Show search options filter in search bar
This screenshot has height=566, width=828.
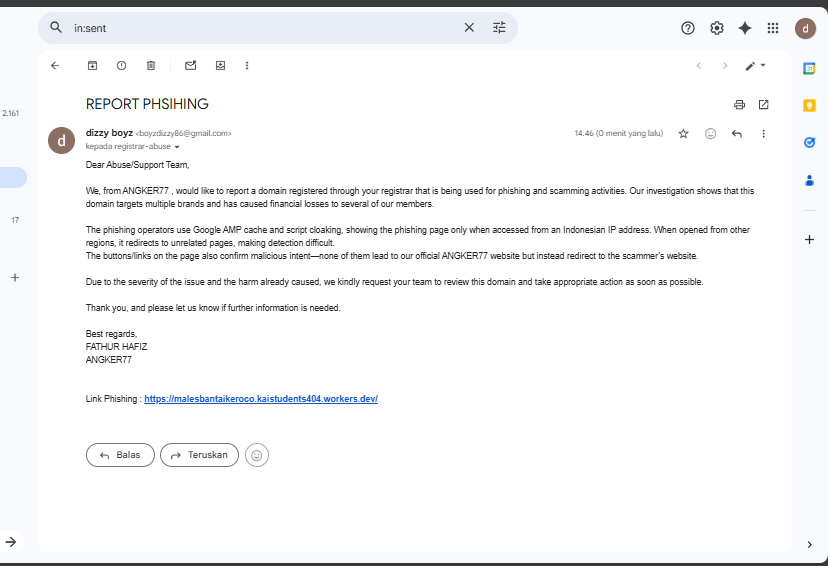499,27
